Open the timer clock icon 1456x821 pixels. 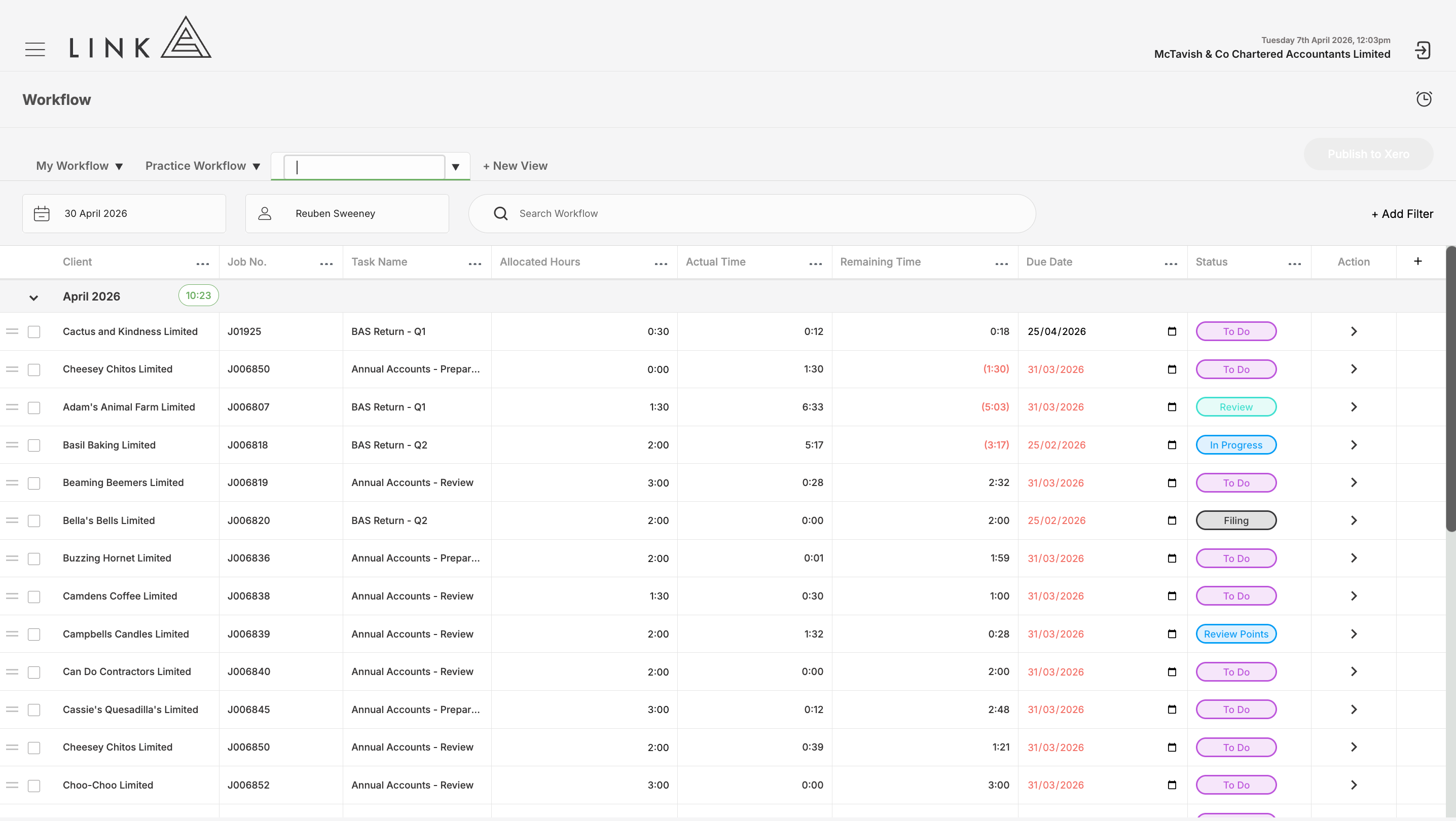(x=1424, y=99)
